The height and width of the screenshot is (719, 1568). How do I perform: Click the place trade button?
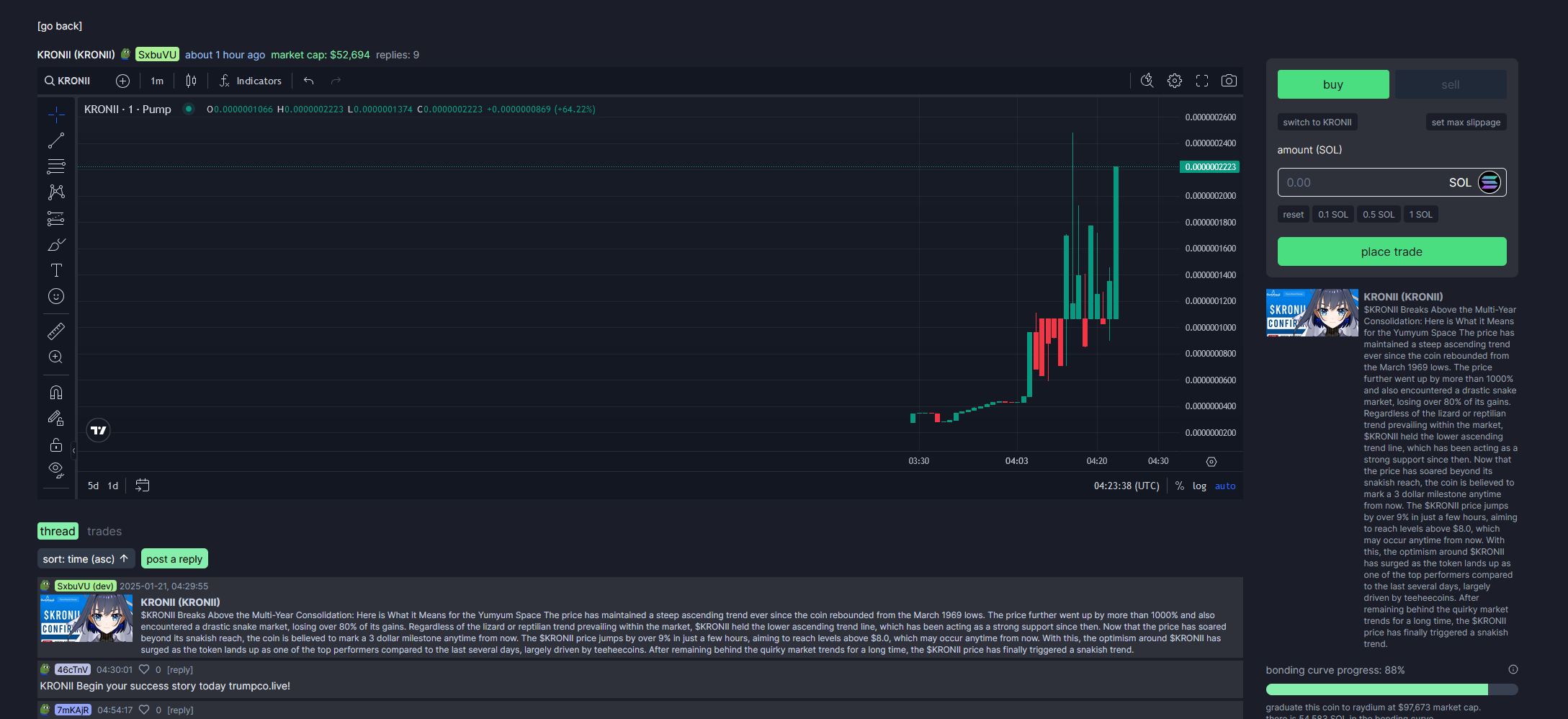click(1392, 251)
